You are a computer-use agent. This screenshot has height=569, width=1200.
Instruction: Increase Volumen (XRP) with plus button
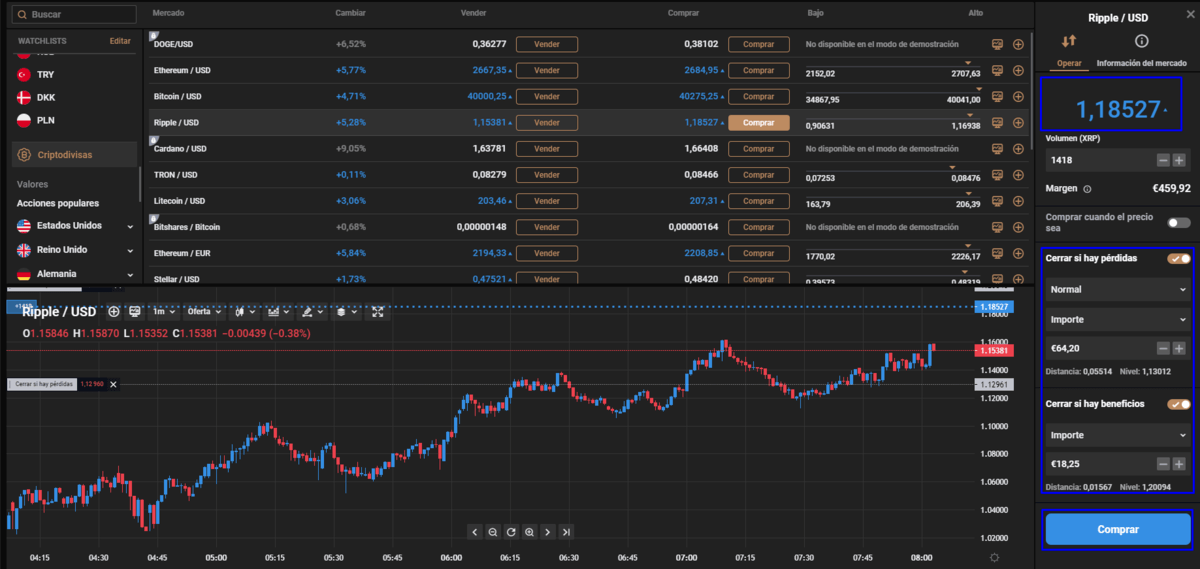(x=1179, y=160)
